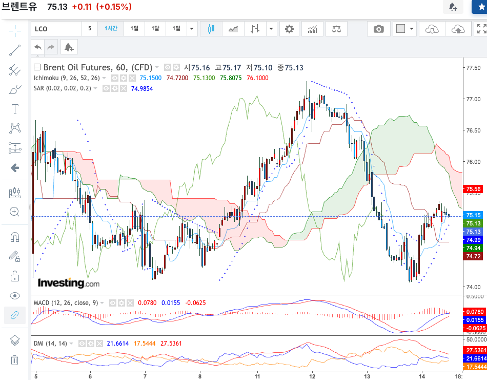Switch to bar chart style

tap(255, 29)
